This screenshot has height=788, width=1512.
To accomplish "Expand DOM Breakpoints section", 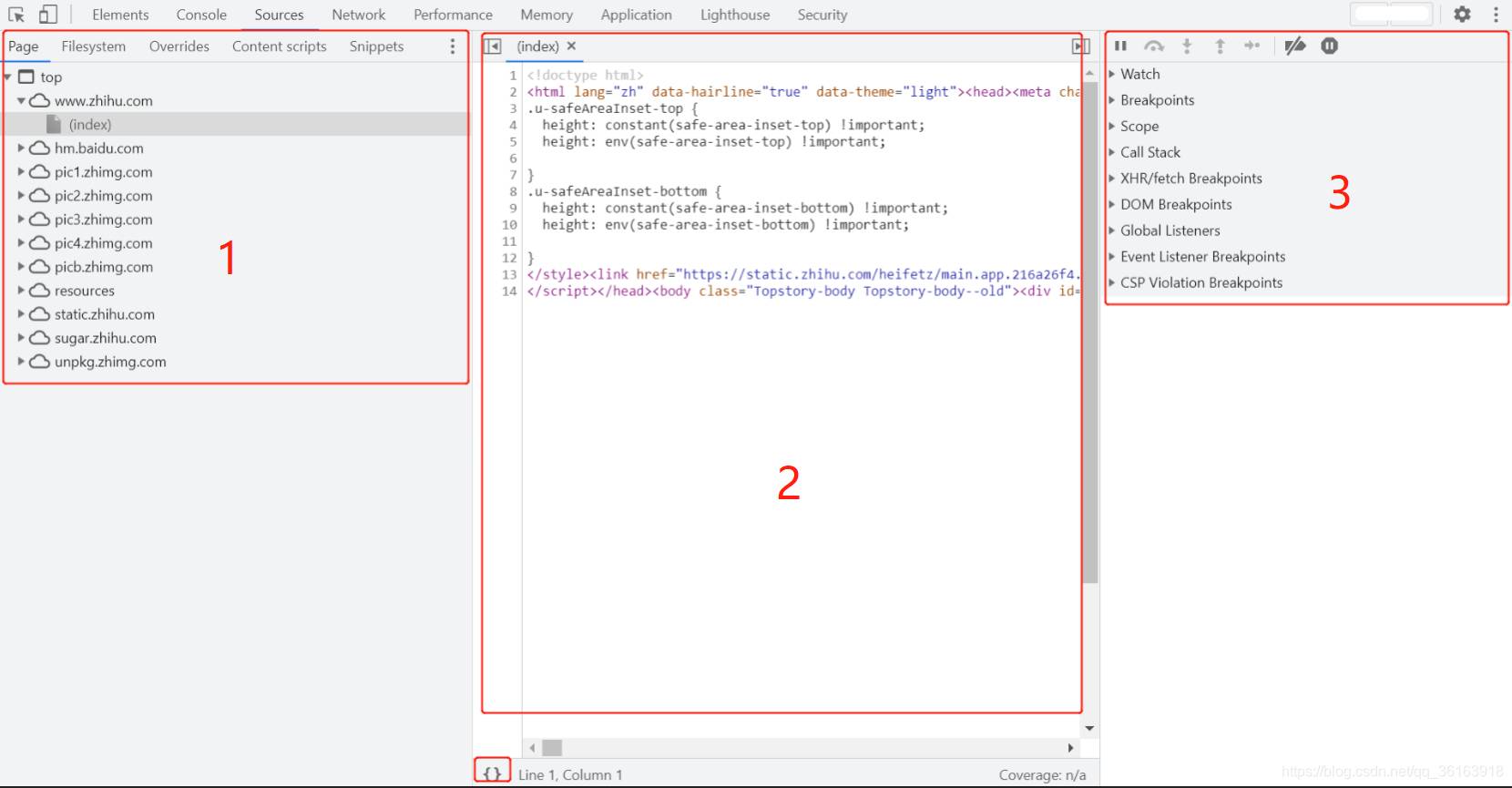I will tap(1112, 204).
